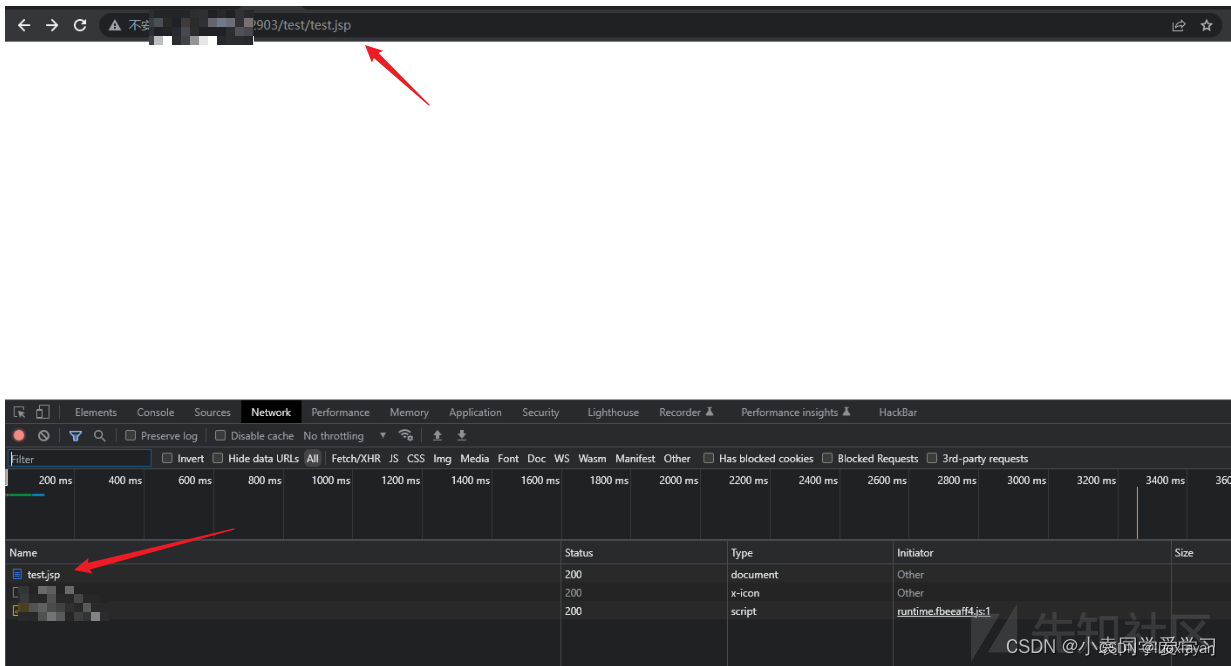Check Disable cache
Image resolution: width=1231 pixels, height=666 pixels.
pyautogui.click(x=220, y=436)
